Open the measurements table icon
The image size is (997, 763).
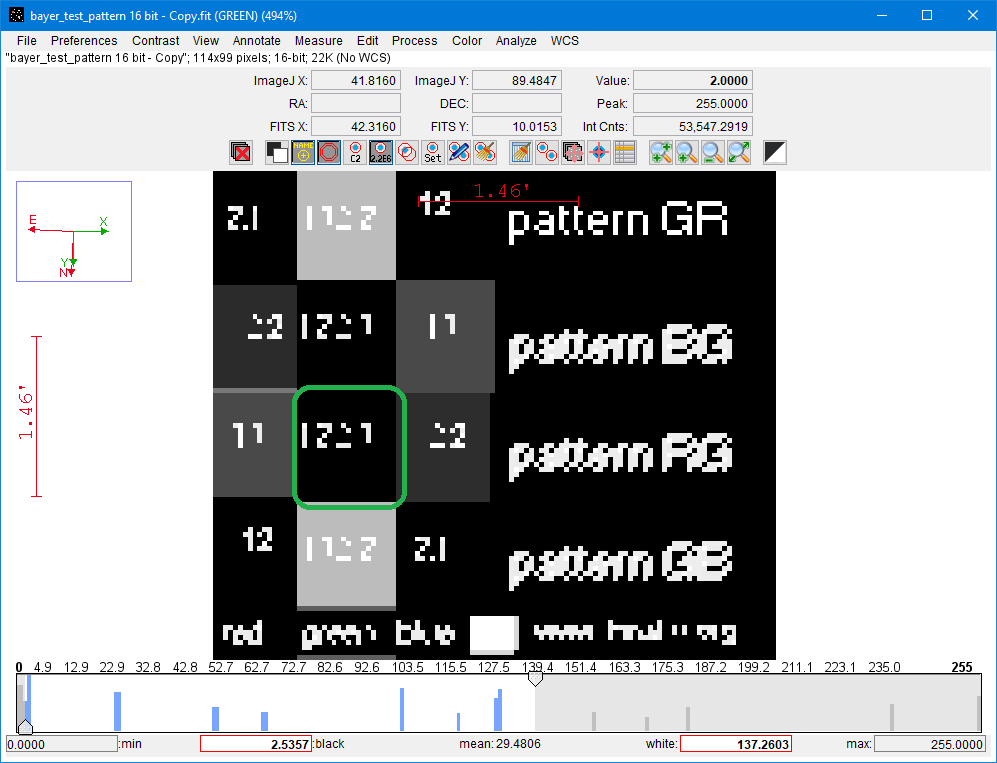[x=625, y=152]
